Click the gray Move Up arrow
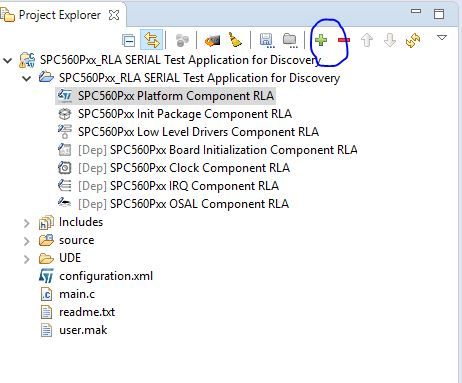 pyautogui.click(x=367, y=40)
